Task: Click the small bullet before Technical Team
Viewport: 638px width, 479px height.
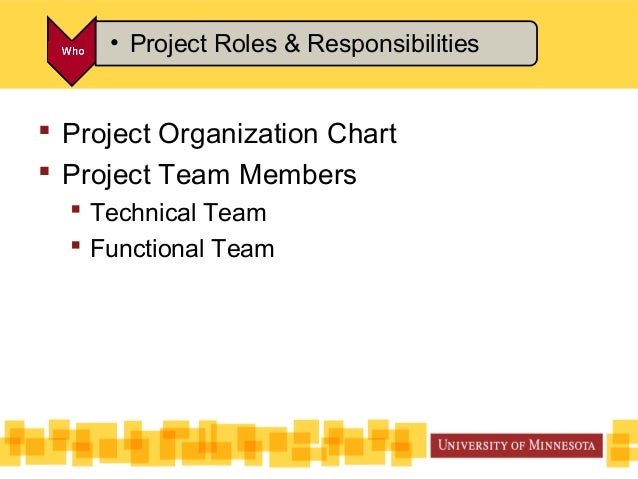Action: [76, 209]
